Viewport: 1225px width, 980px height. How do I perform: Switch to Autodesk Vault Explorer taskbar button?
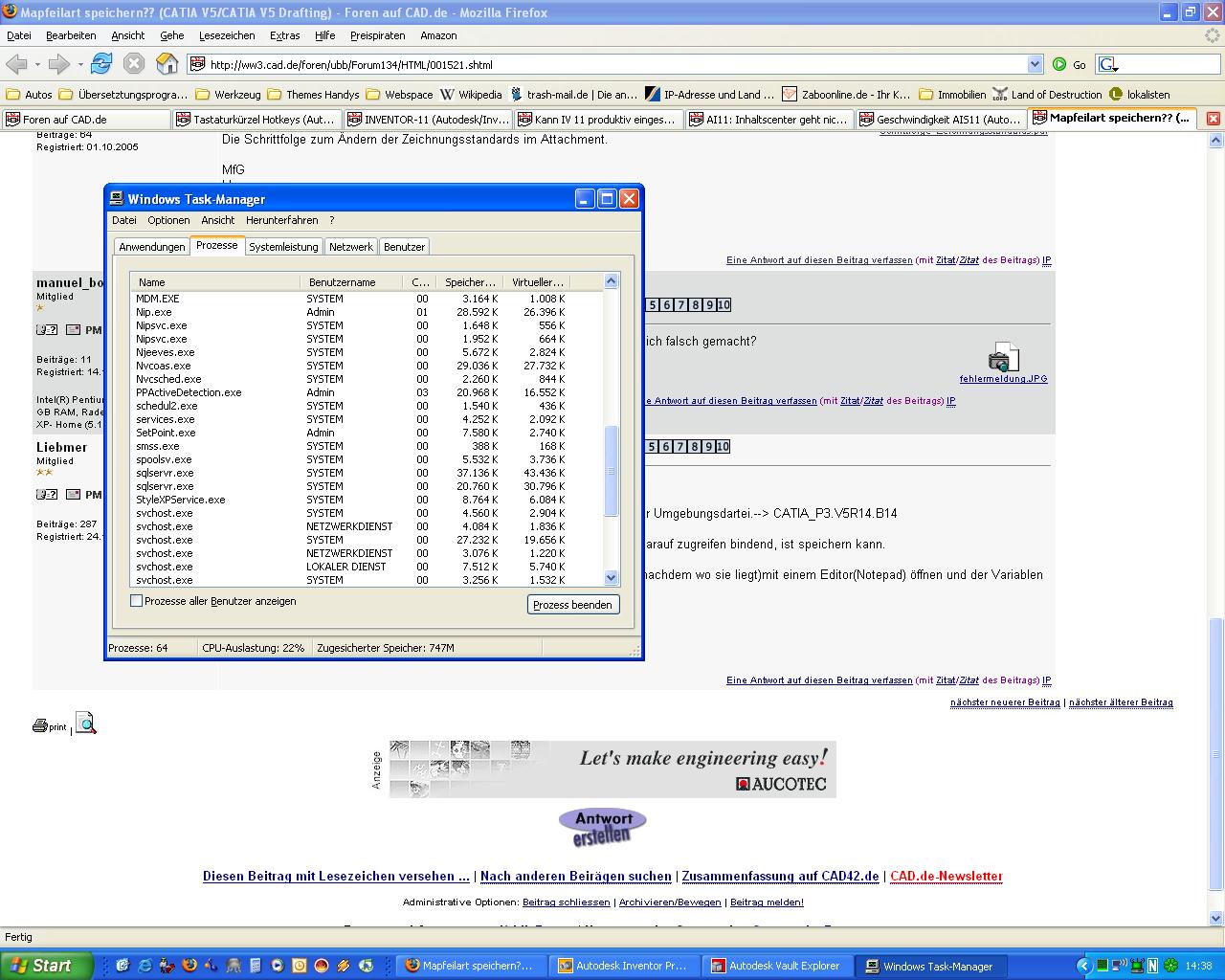point(778,966)
